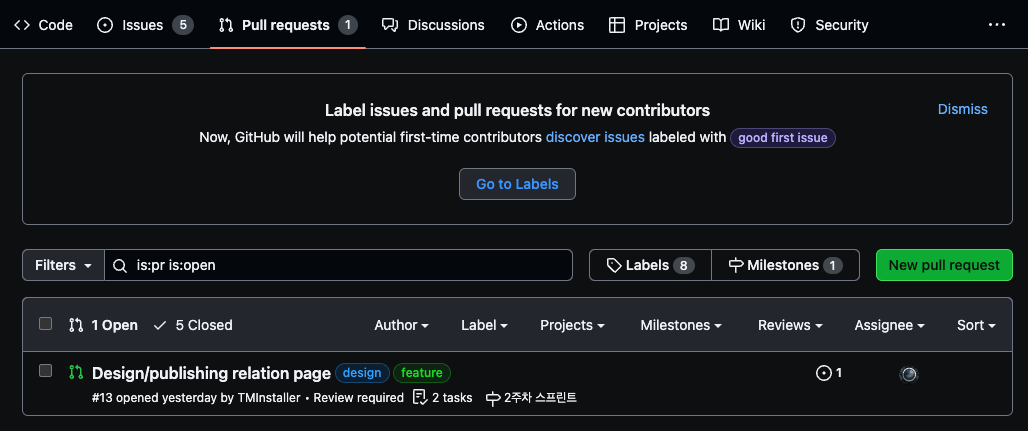Image resolution: width=1028 pixels, height=431 pixels.
Task: Click the Pull requests count badge 1
Action: pos(347,25)
